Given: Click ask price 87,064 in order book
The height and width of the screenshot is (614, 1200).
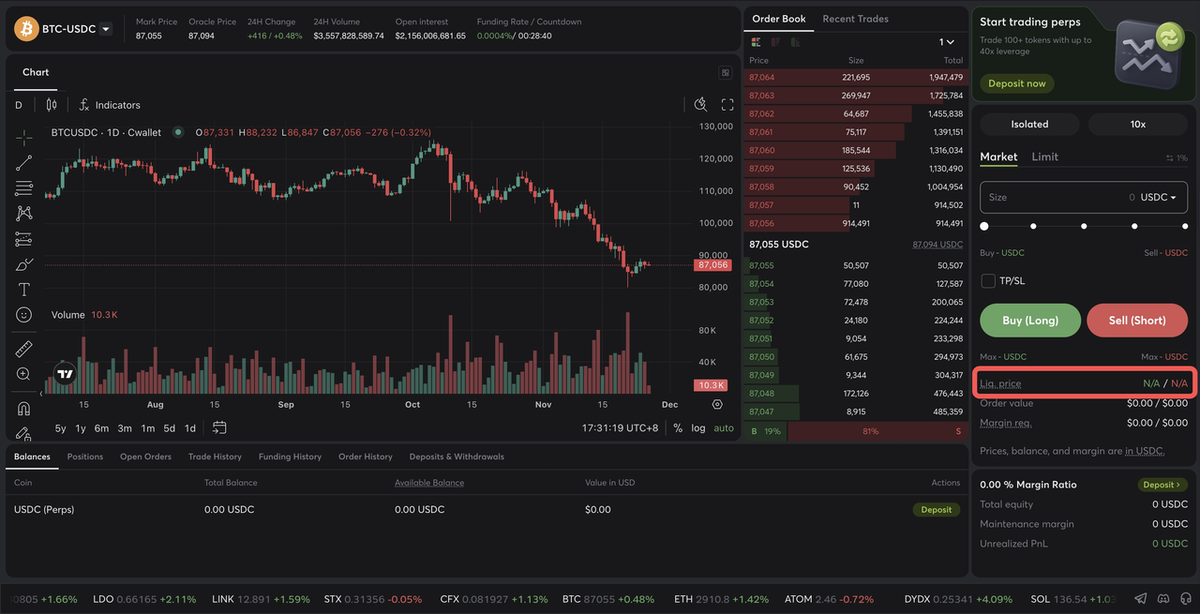Looking at the screenshot, I should (761, 77).
